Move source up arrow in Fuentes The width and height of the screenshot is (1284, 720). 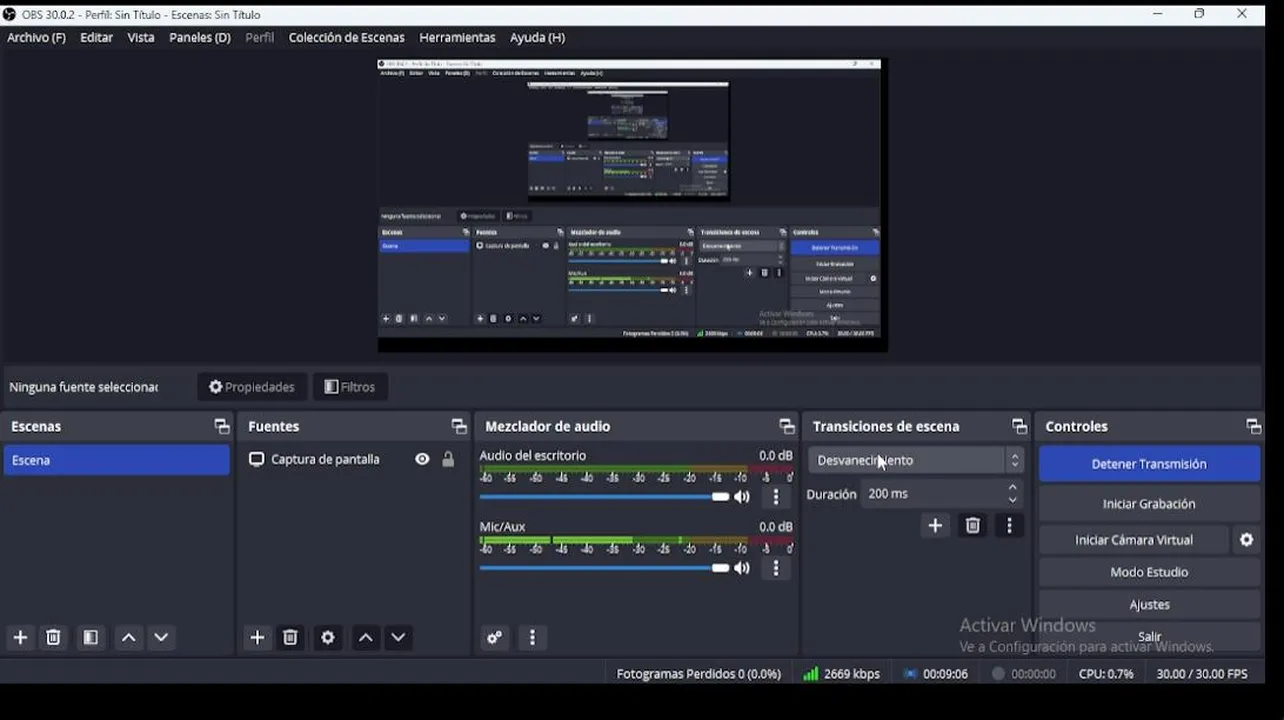pos(365,638)
